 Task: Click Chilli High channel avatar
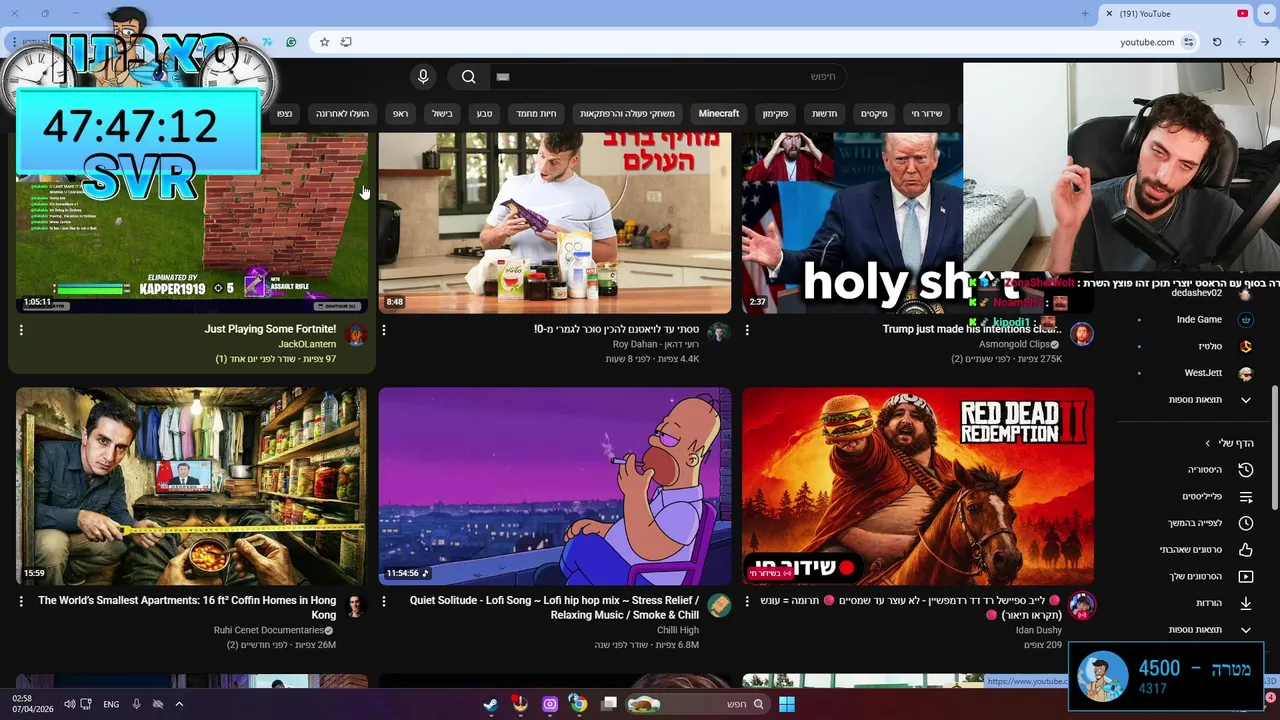coord(718,606)
